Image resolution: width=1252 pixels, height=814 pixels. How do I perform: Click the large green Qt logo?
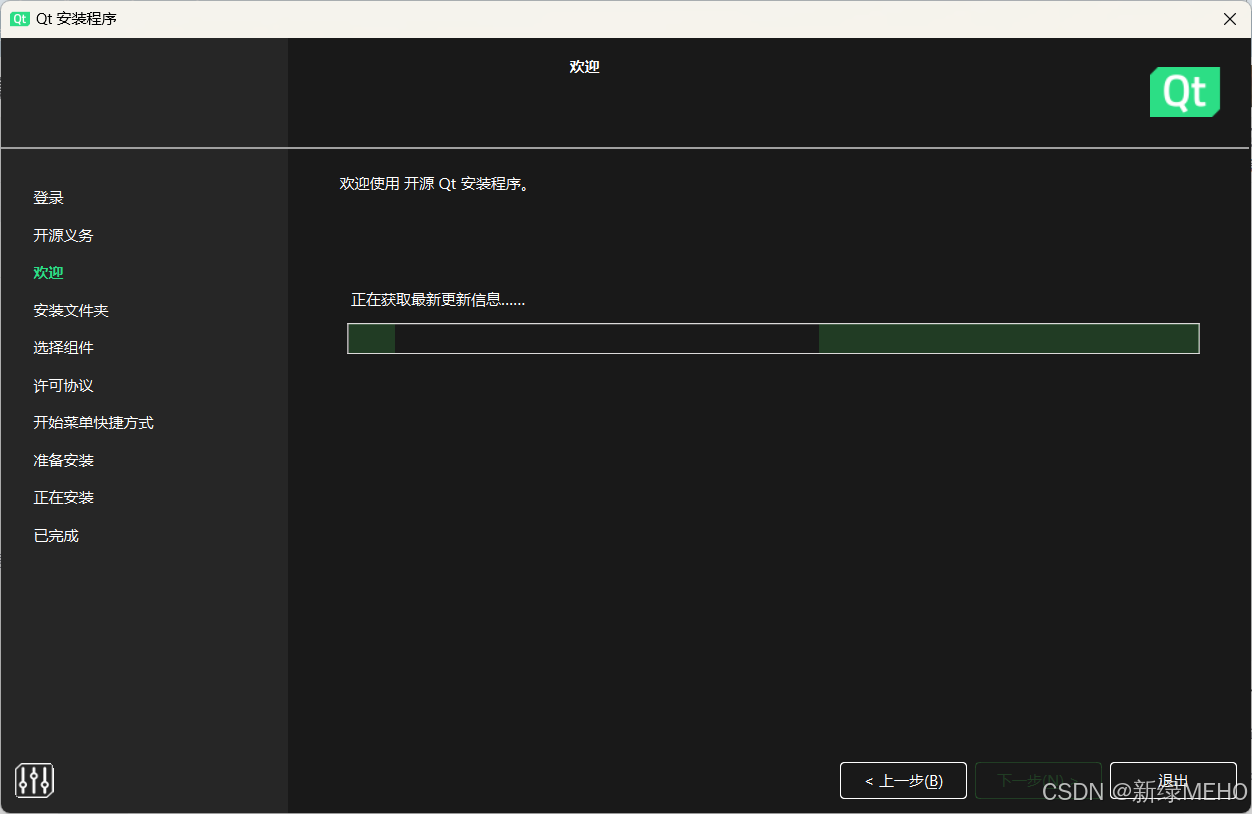1185,92
